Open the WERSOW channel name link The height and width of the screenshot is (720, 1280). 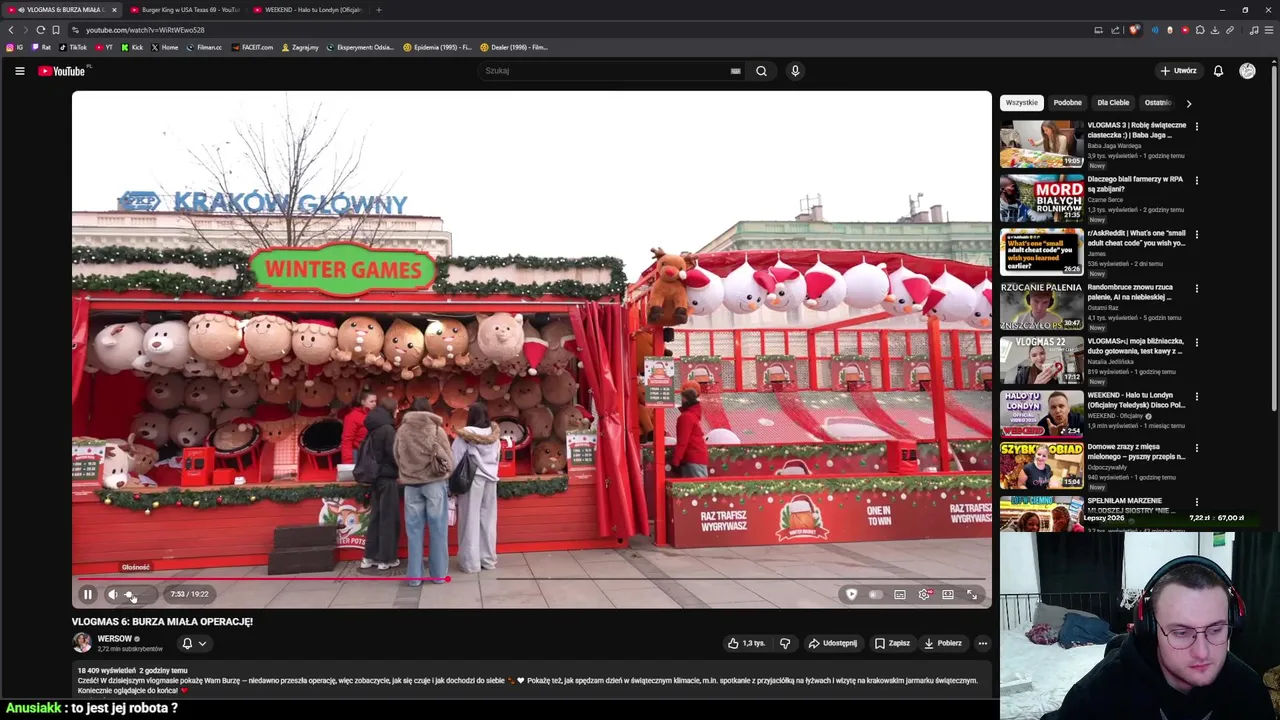[114, 639]
